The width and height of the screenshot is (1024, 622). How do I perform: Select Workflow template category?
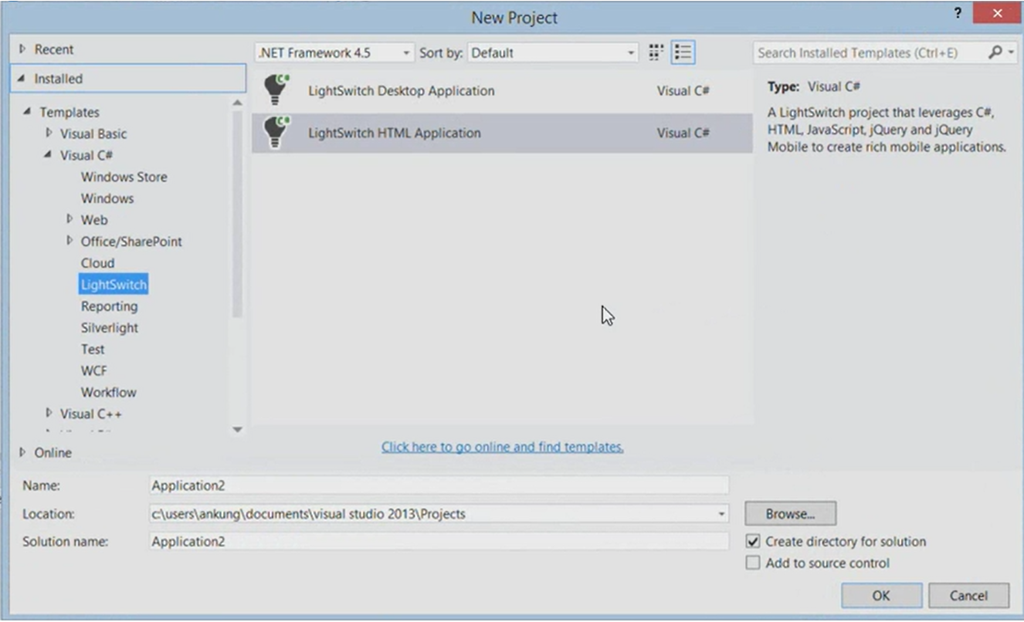[108, 392]
